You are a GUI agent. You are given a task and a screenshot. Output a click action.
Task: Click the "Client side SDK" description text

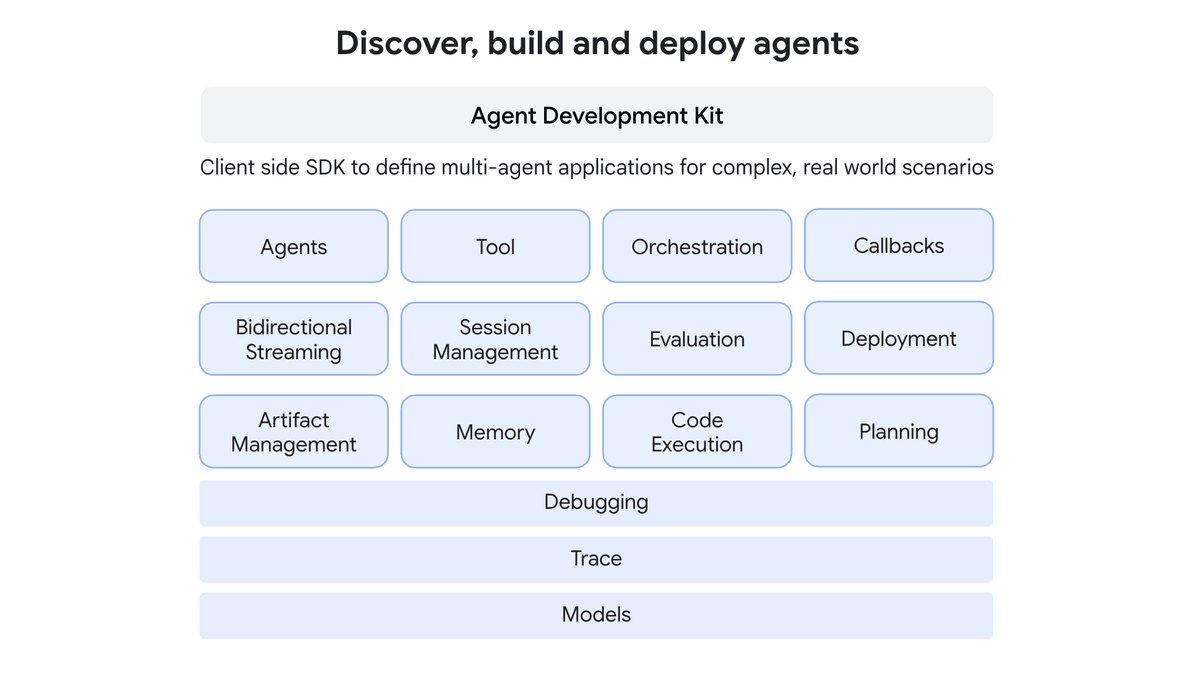coord(597,167)
